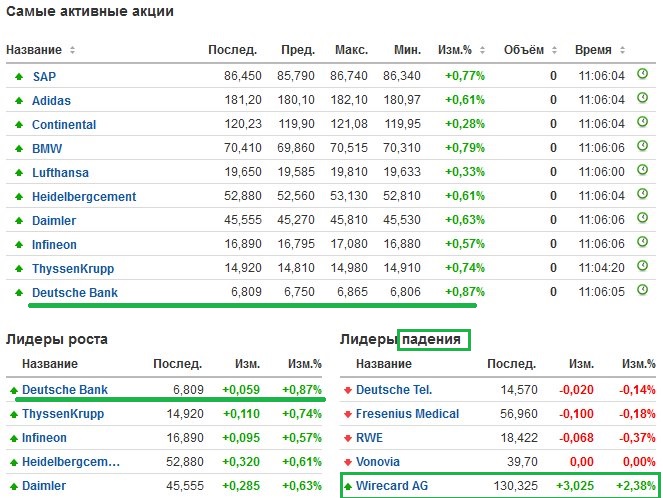Open BMW stock link
The width and height of the screenshot is (663, 498).
tap(47, 149)
